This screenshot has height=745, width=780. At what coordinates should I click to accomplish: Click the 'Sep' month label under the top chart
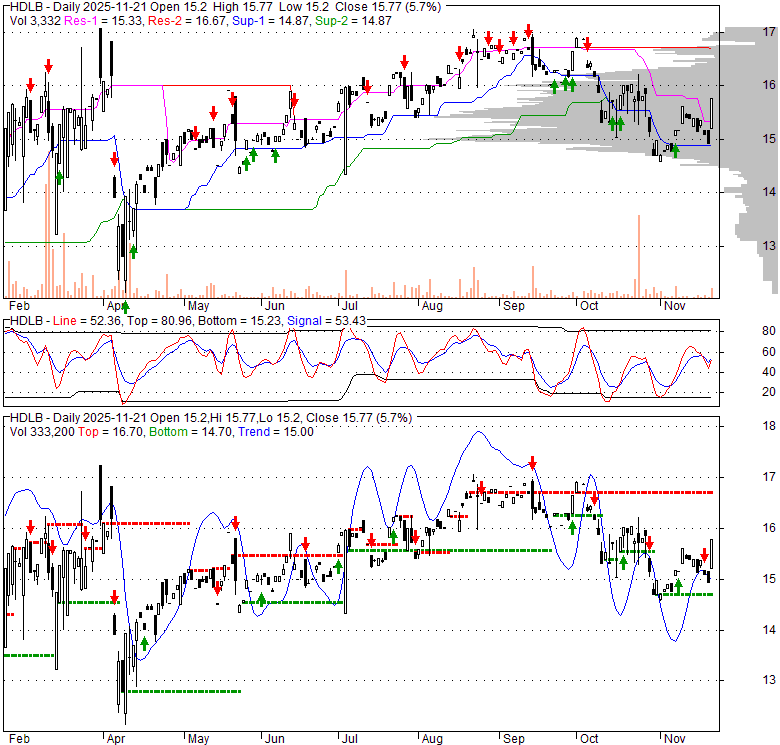coord(513,306)
